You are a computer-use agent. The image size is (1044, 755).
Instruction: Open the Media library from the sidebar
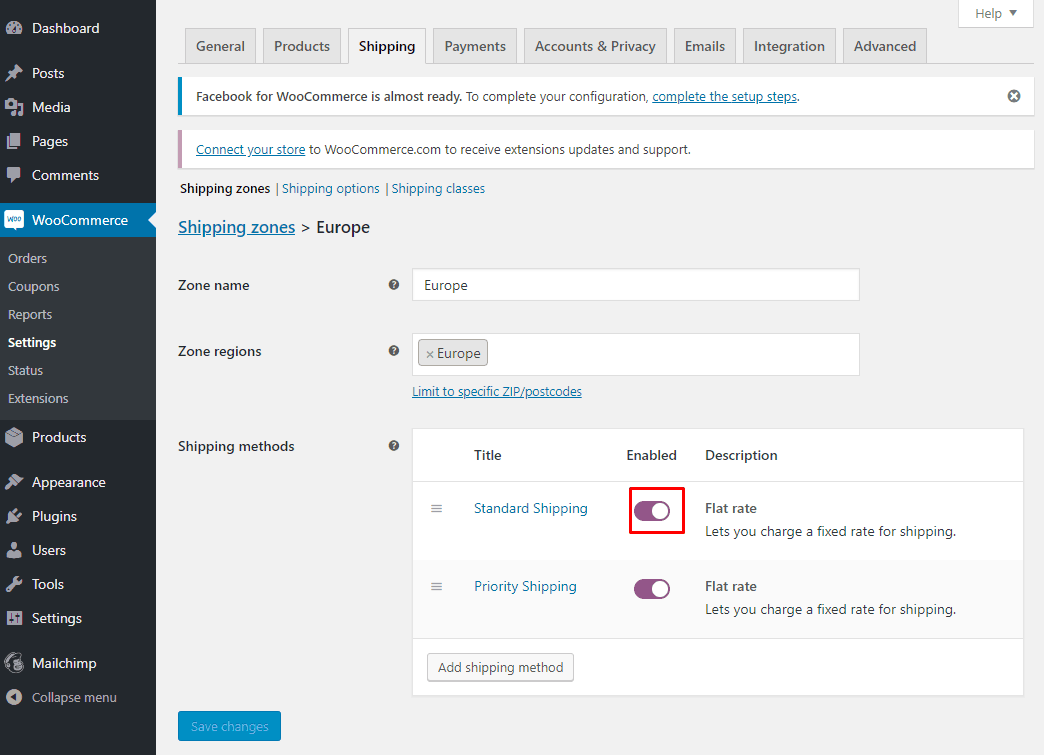click(47, 107)
